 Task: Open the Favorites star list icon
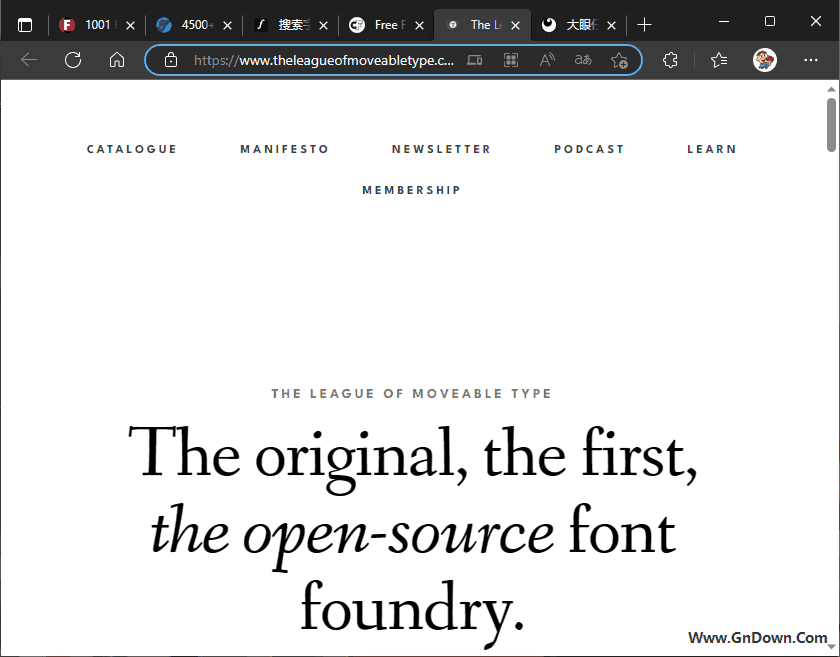[719, 60]
